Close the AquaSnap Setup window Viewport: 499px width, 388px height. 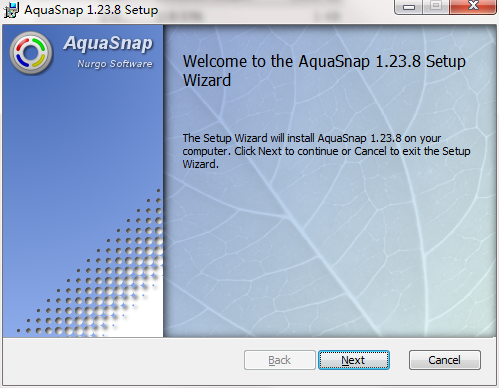(473, 6)
